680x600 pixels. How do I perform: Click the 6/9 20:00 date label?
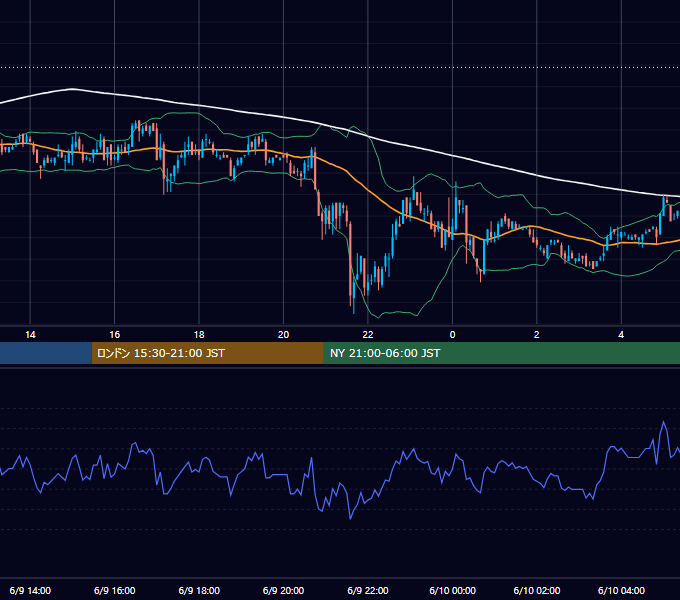click(x=283, y=590)
